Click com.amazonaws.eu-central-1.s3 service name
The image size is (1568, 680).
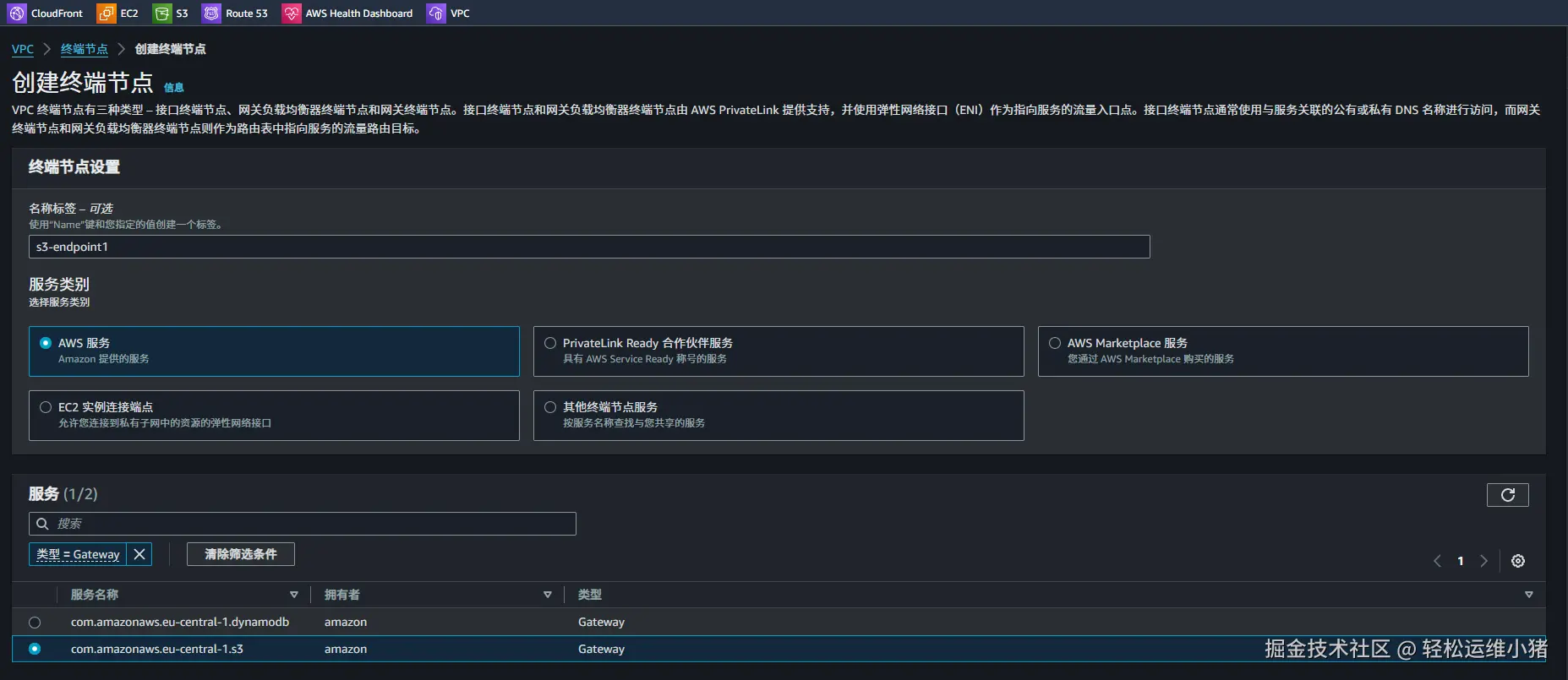157,649
